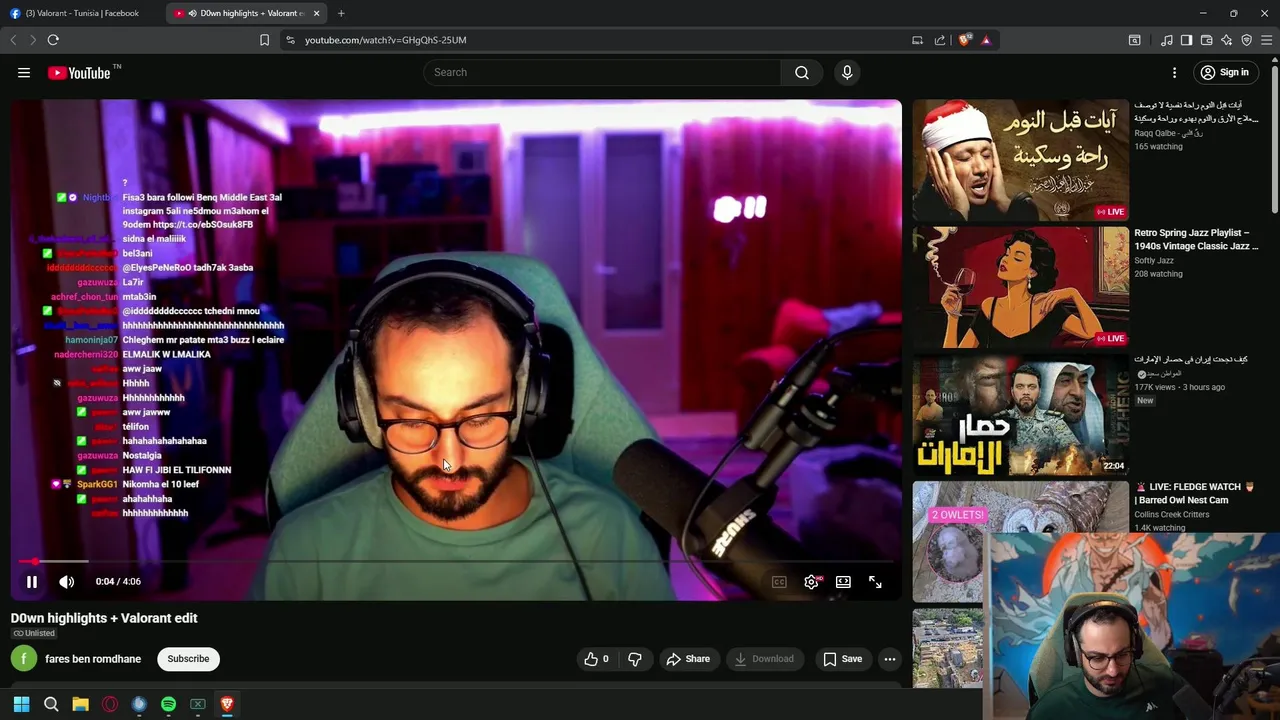The width and height of the screenshot is (1280, 720).
Task: Toggle the browser sidebar panel
Action: (1186, 40)
